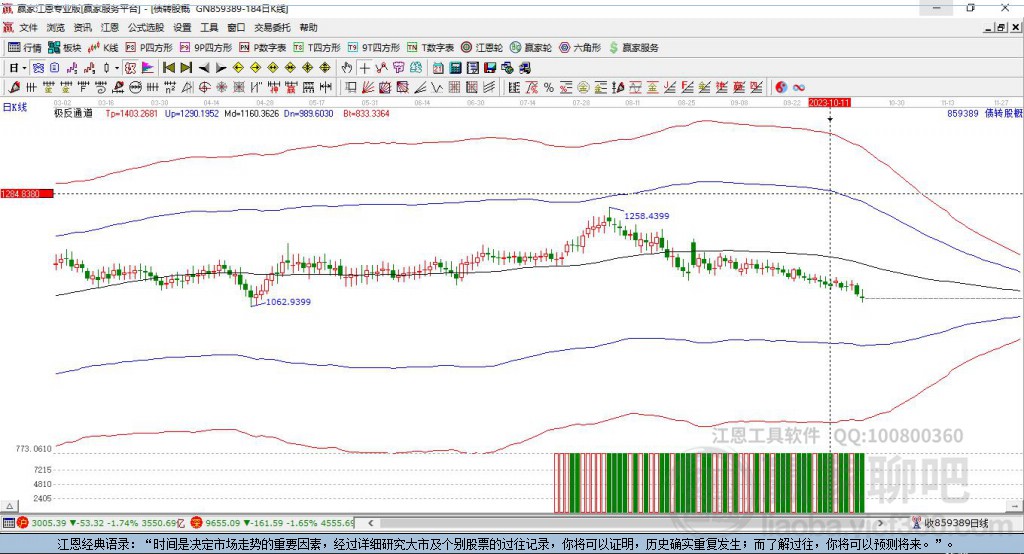Viewport: 1024px width, 554px height.
Task: Open the calculator icon in toolbar
Action: tap(456, 68)
